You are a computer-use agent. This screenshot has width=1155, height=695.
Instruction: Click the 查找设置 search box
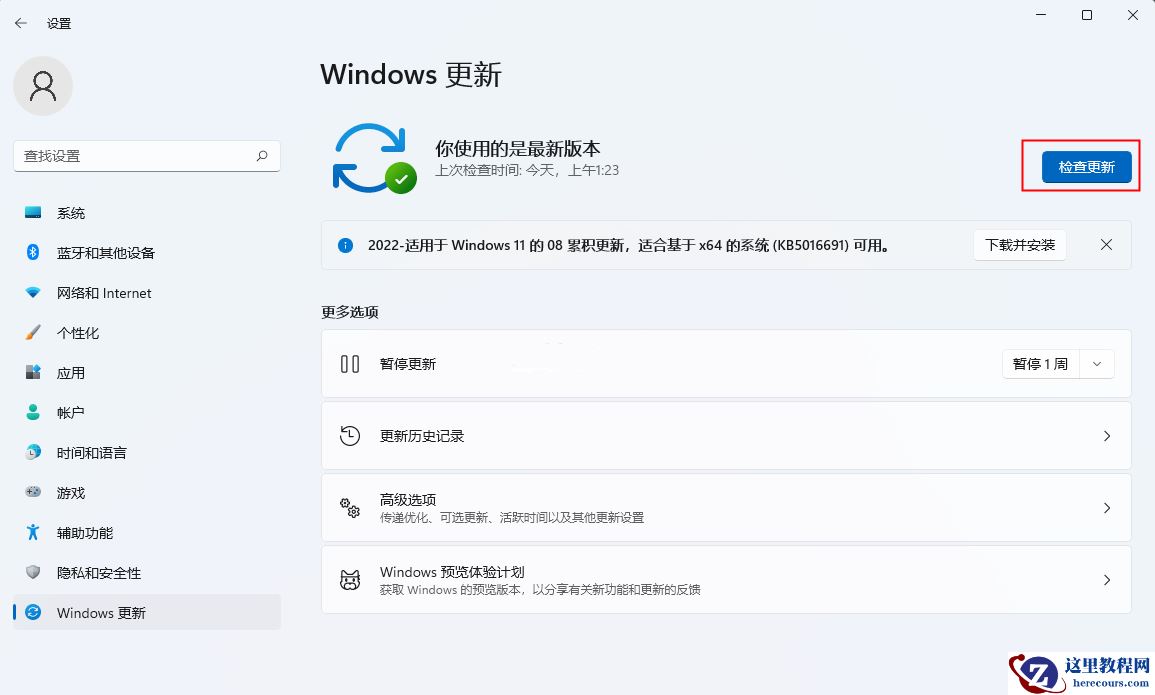(146, 156)
